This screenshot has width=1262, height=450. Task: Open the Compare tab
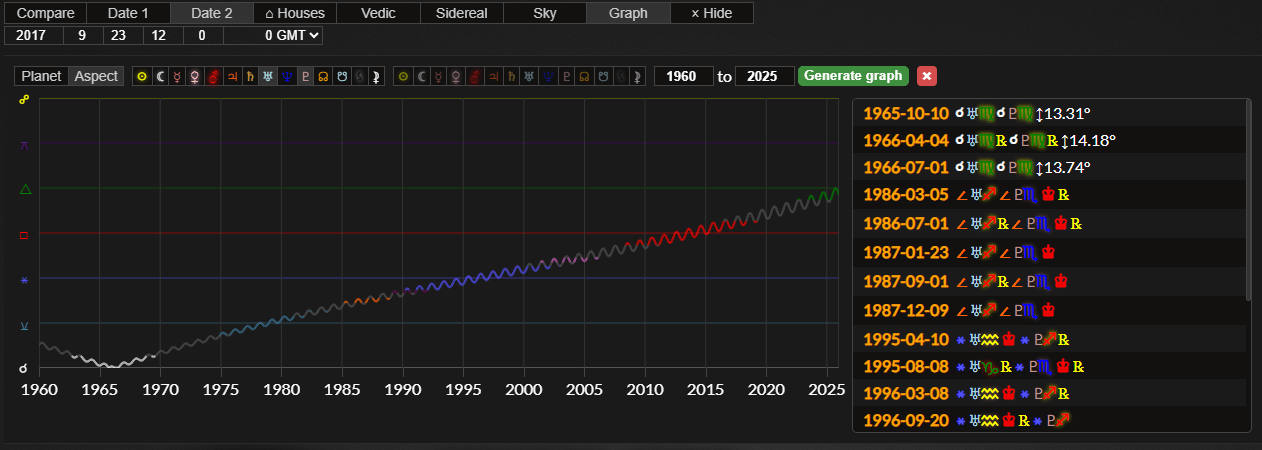[45, 13]
